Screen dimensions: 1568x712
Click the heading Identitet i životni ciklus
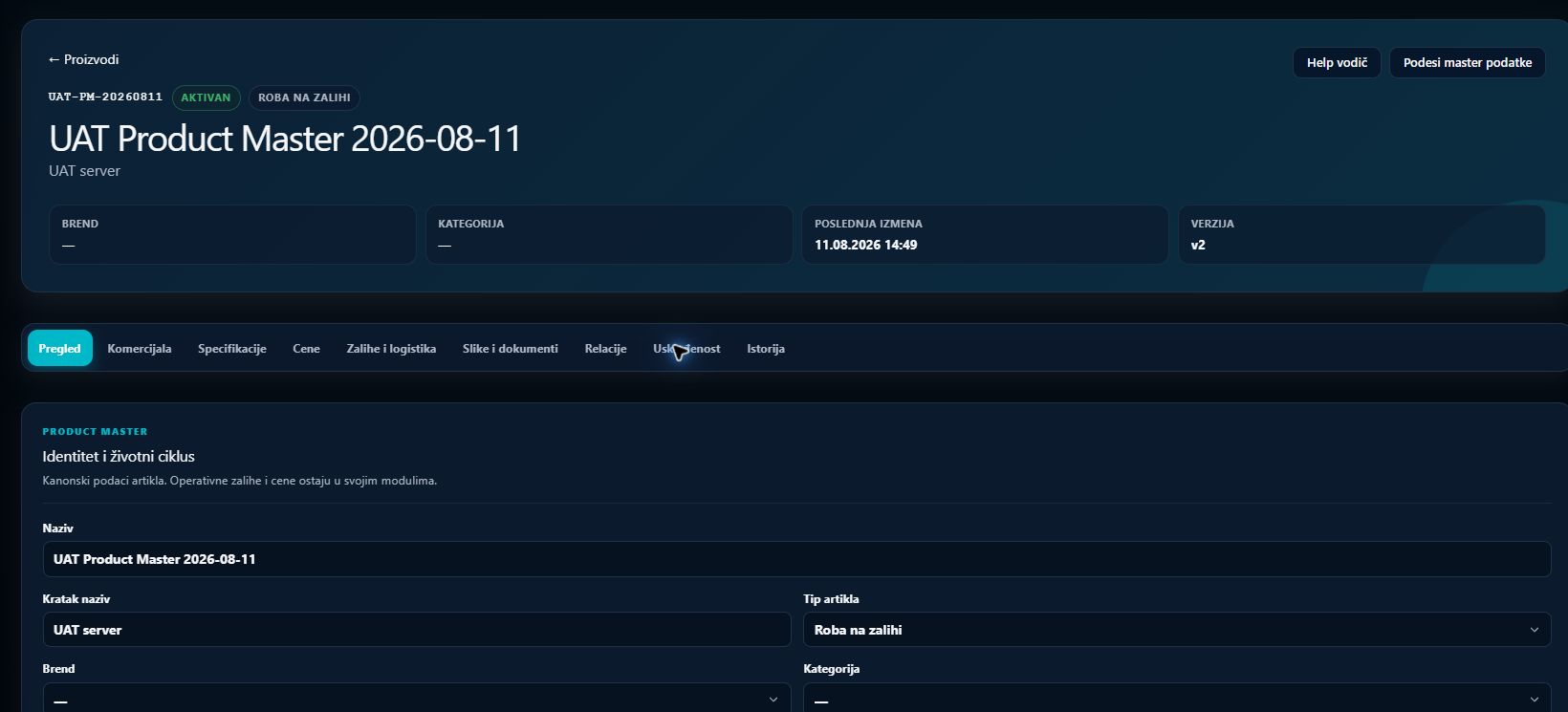119,456
